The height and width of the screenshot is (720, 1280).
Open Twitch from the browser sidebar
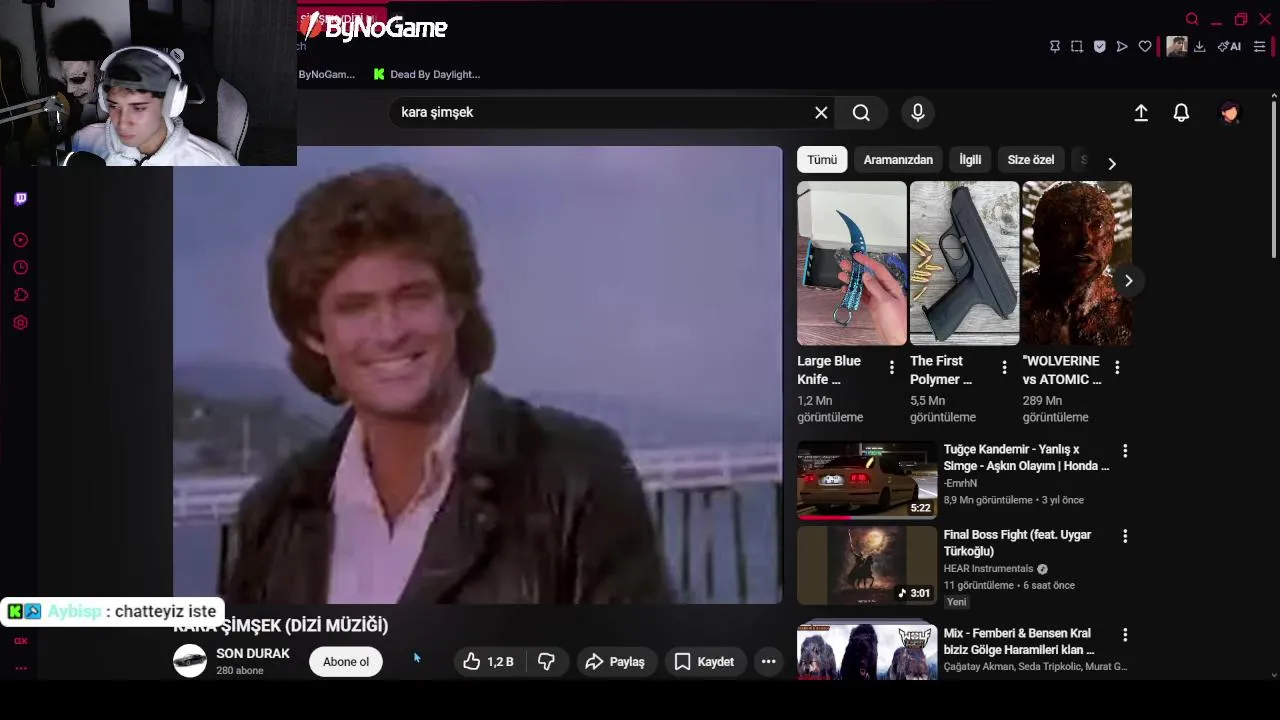point(20,199)
